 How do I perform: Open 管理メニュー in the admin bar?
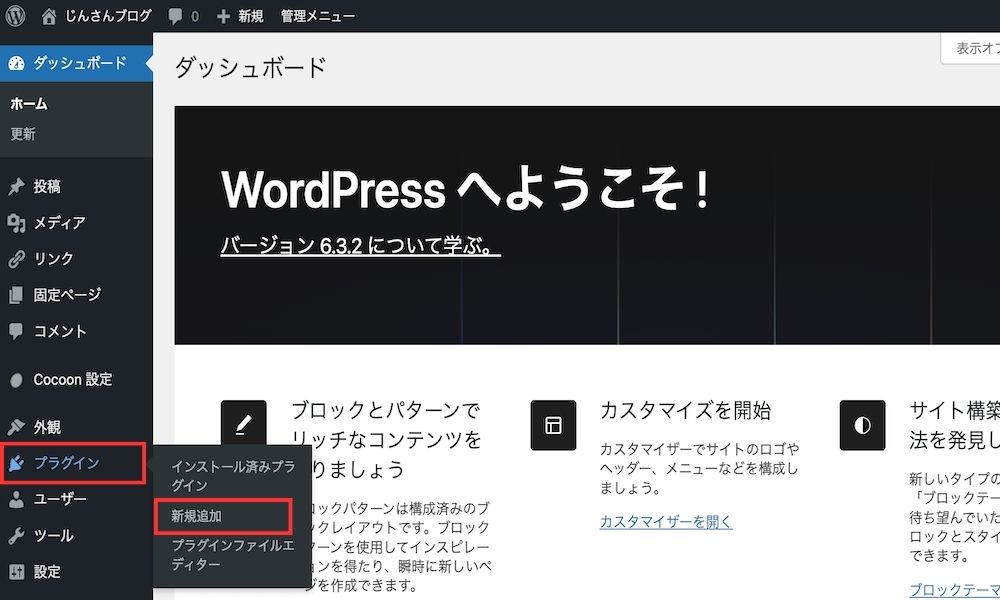[x=318, y=17]
